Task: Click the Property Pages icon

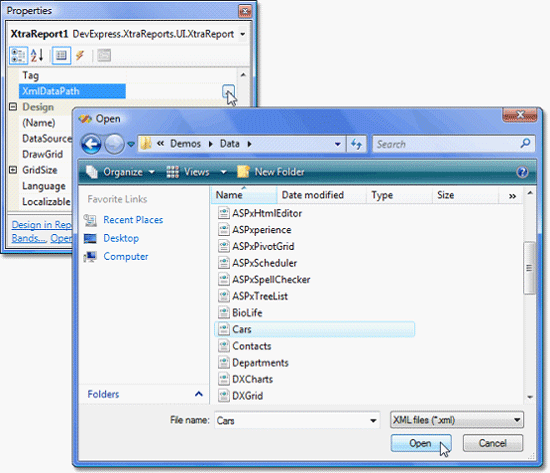Action: 104,55
